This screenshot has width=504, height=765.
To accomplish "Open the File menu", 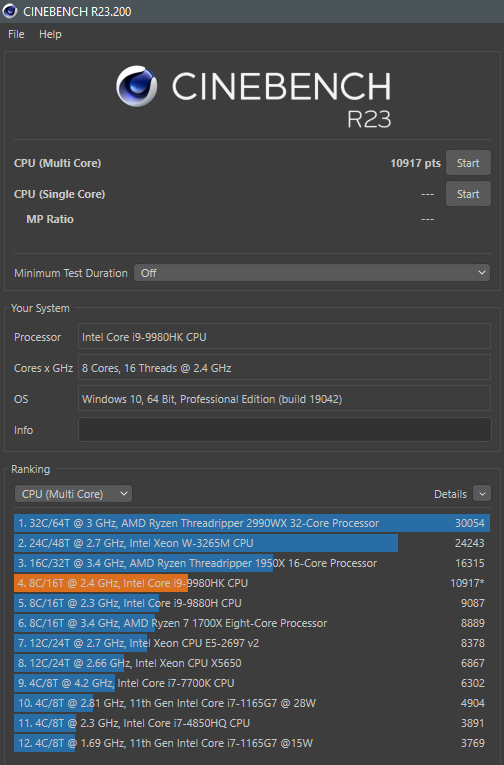I will (16, 34).
